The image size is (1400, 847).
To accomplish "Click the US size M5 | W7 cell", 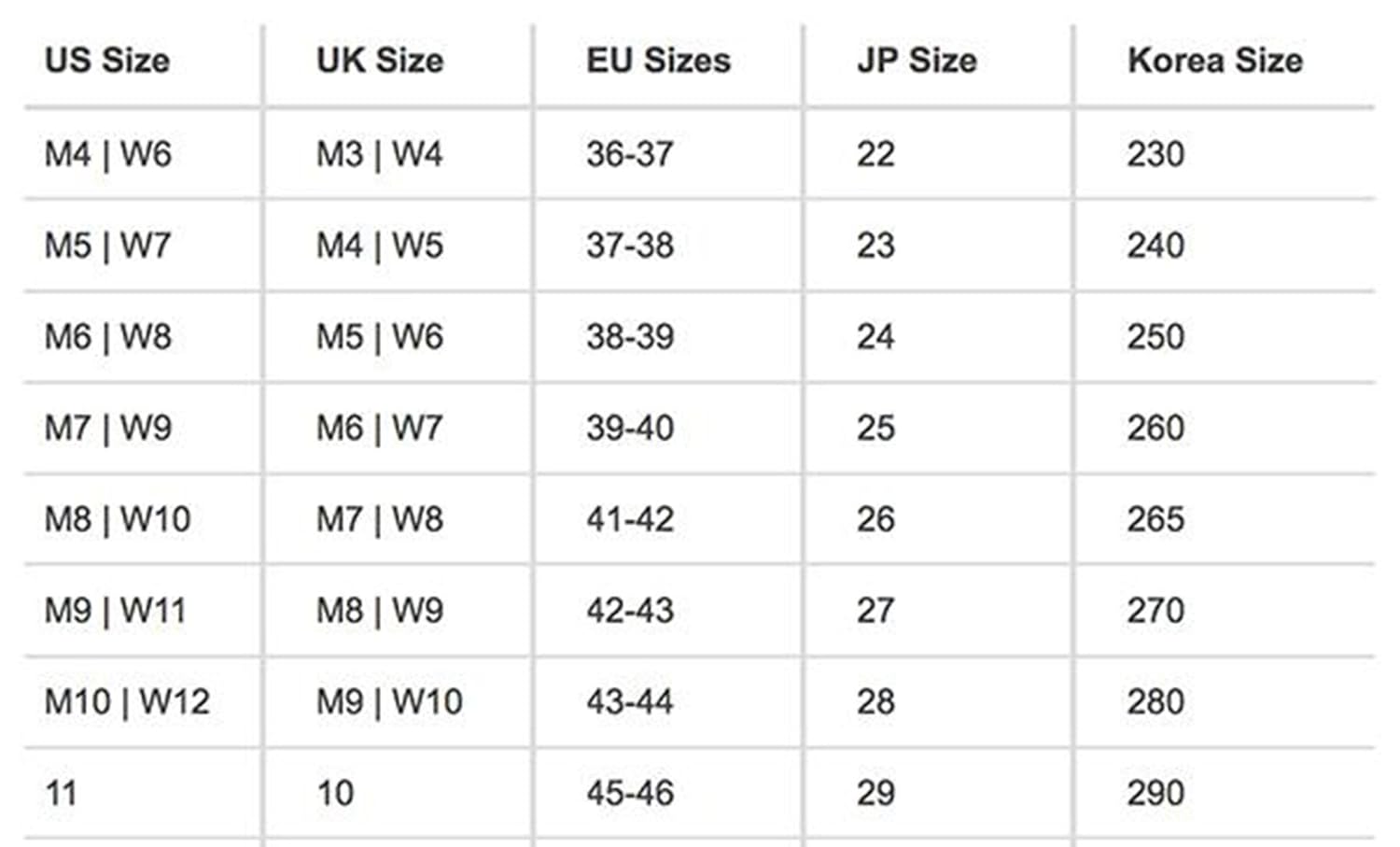I will 108,246.
